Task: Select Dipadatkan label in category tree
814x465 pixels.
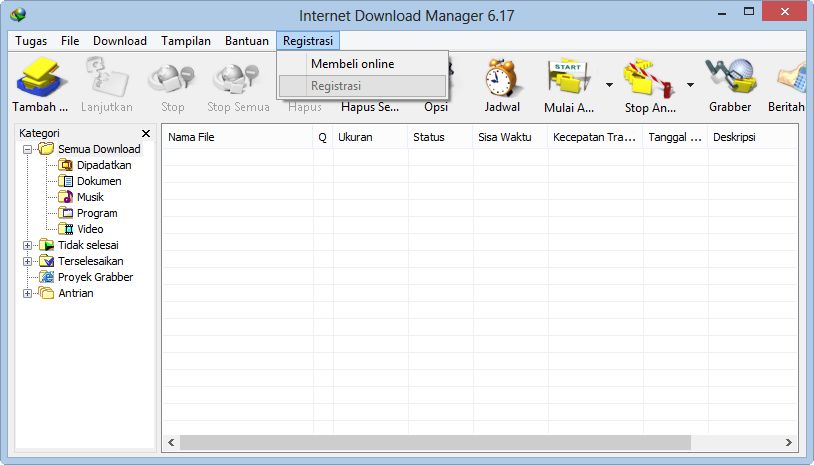Action: (x=104, y=165)
